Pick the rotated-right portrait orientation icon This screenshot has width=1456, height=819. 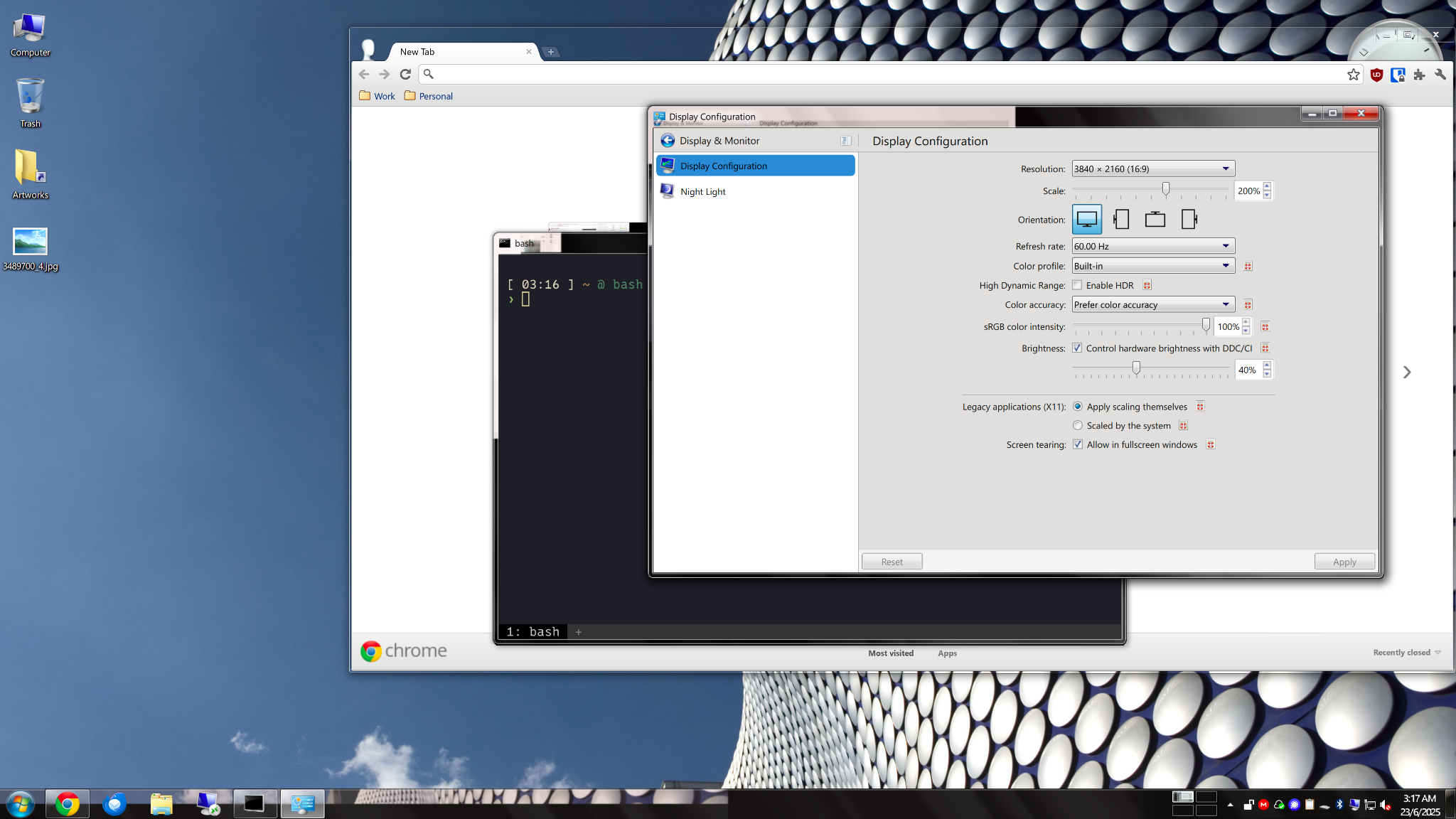(1189, 220)
